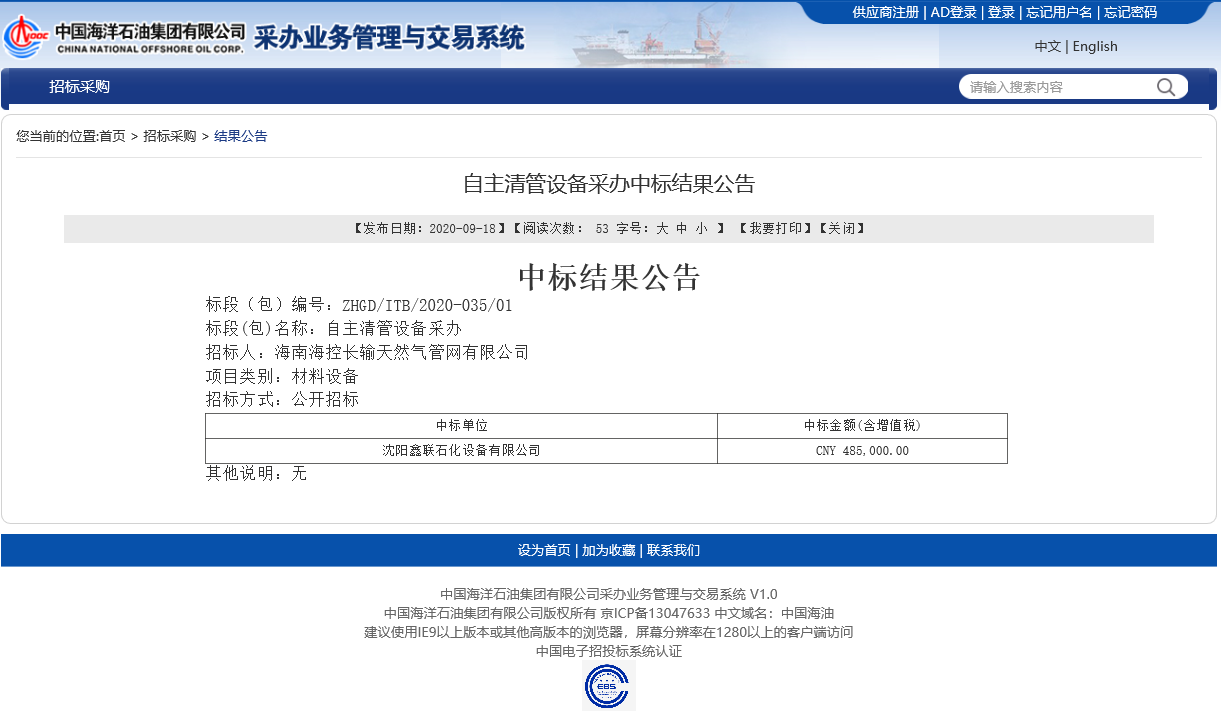This screenshot has height=719, width=1221.
Task: Click bid number ZHGD/ITB/2020-035/01 text
Action: (427, 306)
